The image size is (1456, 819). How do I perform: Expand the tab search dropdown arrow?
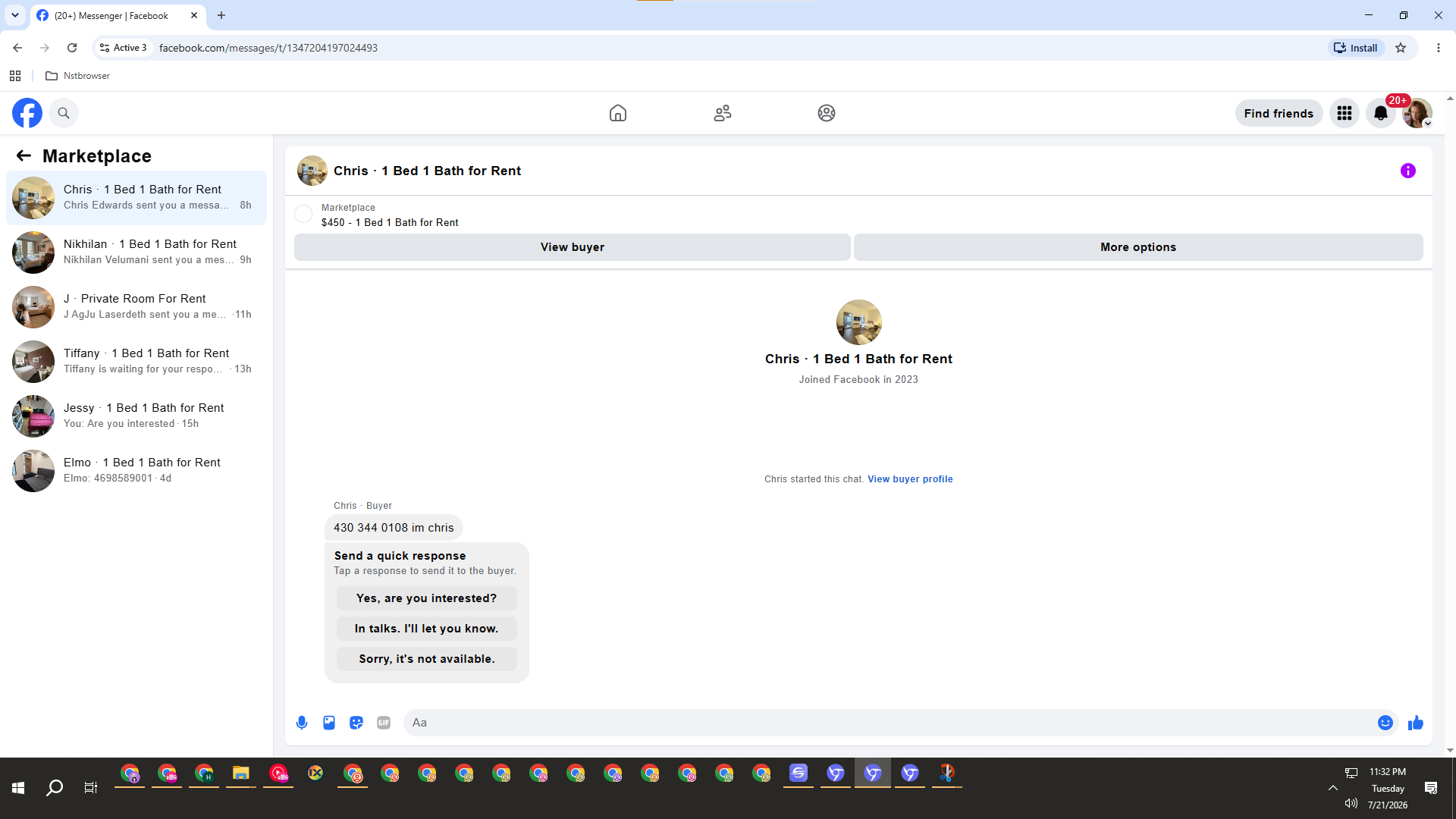15,15
